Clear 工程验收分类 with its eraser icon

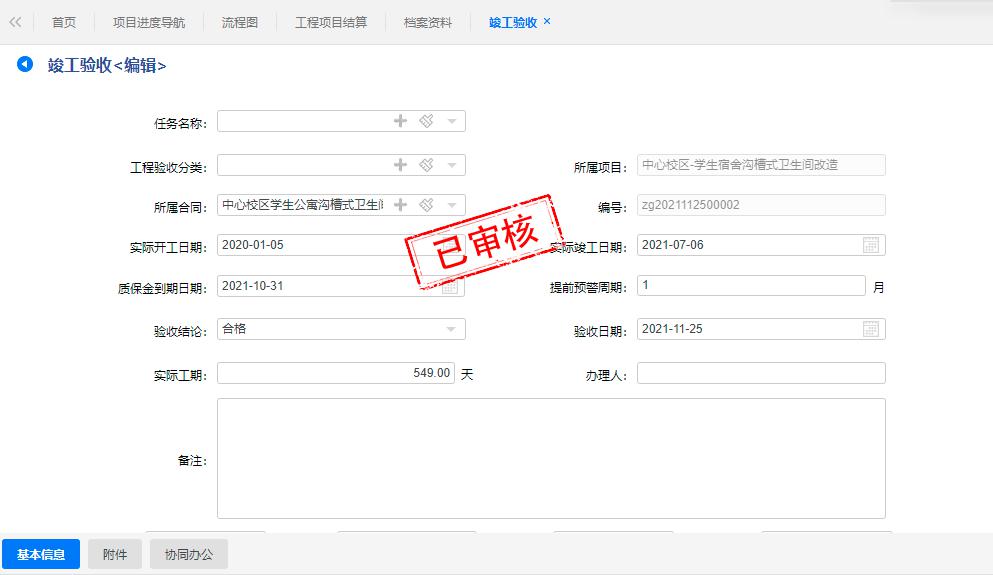[426, 165]
